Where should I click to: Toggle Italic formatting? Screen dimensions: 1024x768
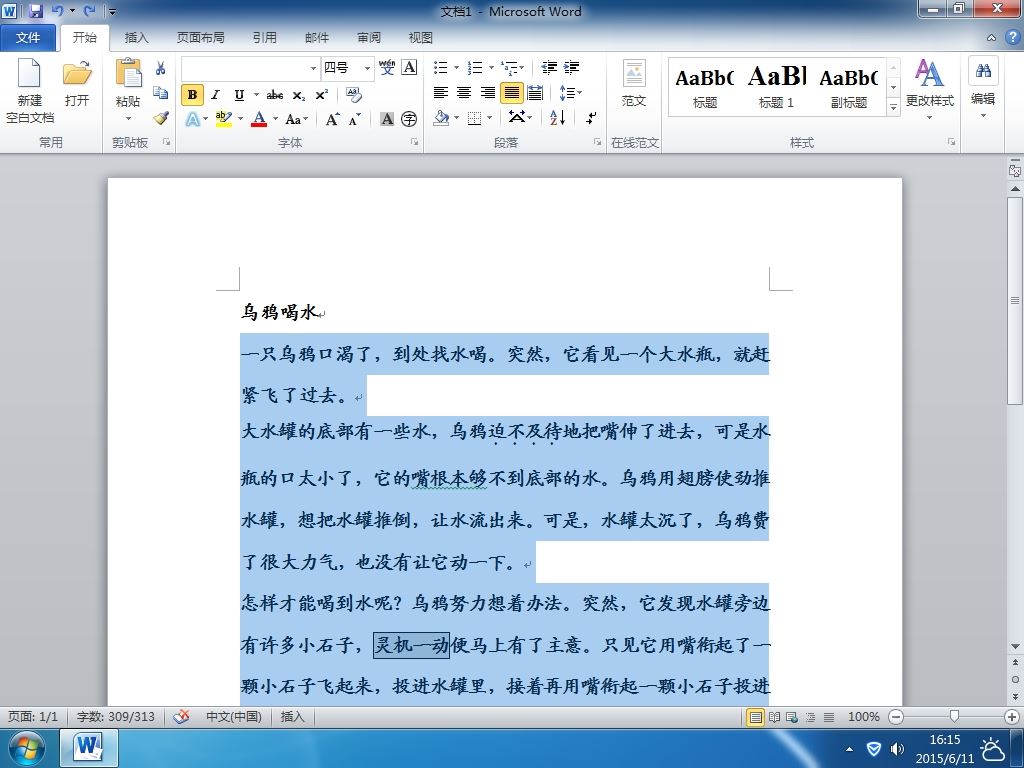pos(216,95)
